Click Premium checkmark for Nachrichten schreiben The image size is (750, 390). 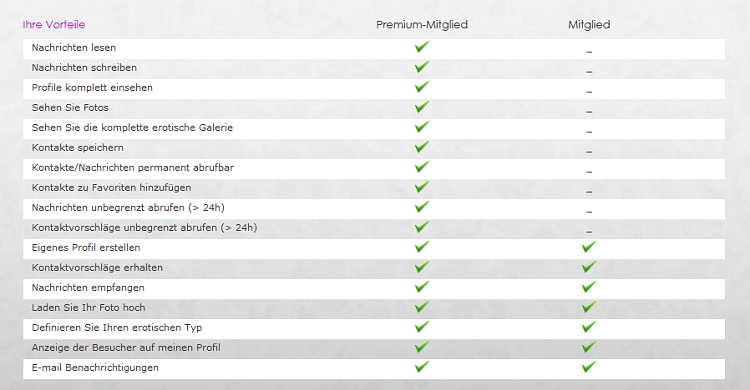pyautogui.click(x=422, y=67)
